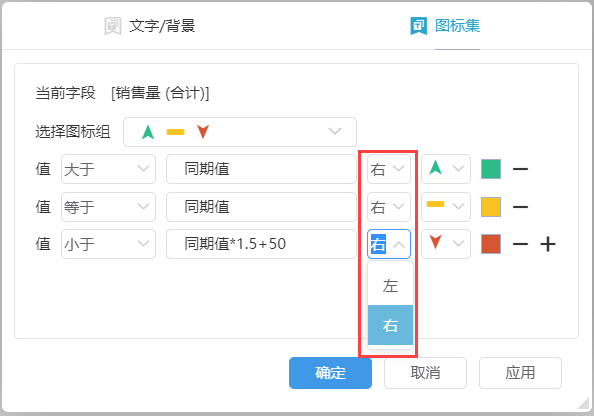Viewport: 594px width, 416px height.
Task: Remove the 大于 rule with minus icon
Action: pos(520,169)
